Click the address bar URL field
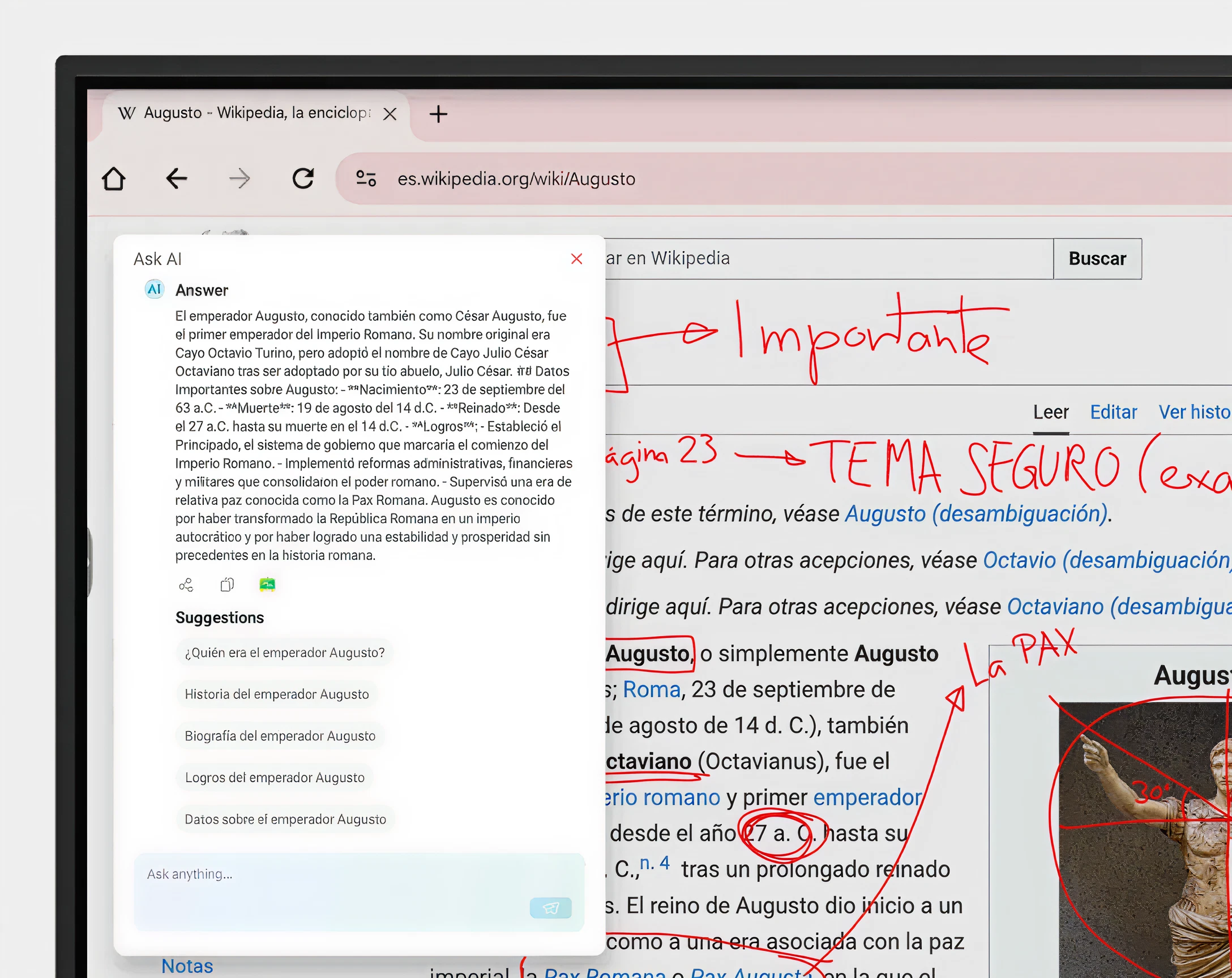 point(516,179)
